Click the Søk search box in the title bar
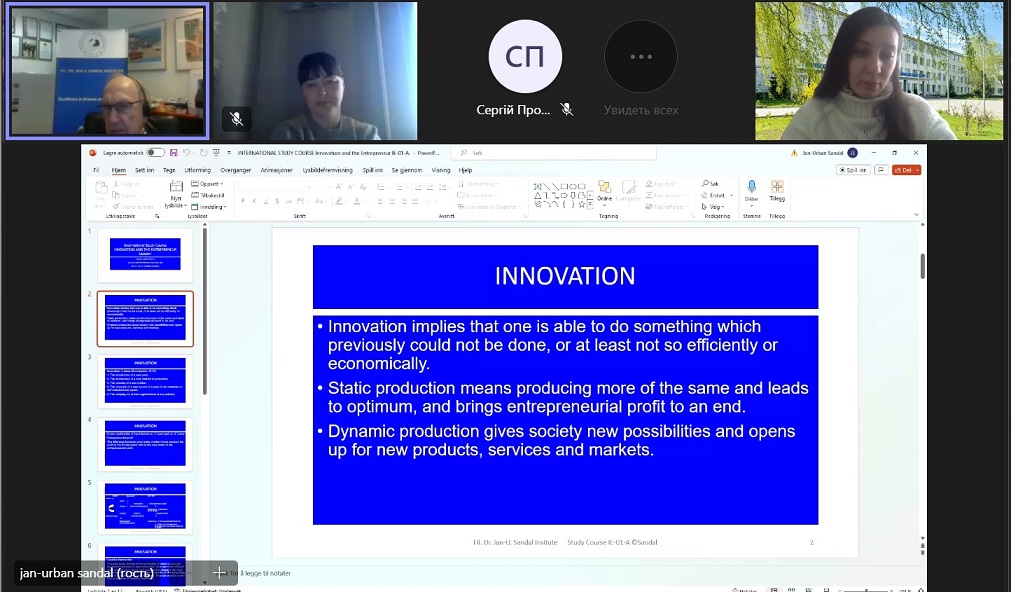 (555, 153)
